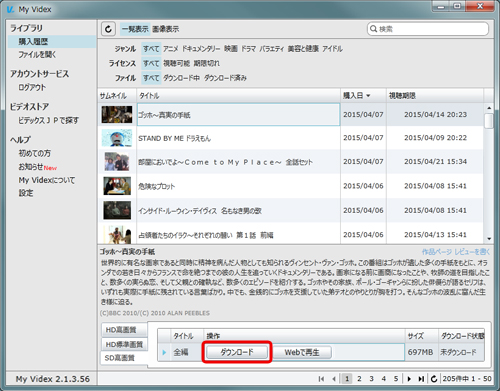This screenshot has height=391, width=500.
Task: Click list scrollbar up arrow
Action: [x=489, y=108]
